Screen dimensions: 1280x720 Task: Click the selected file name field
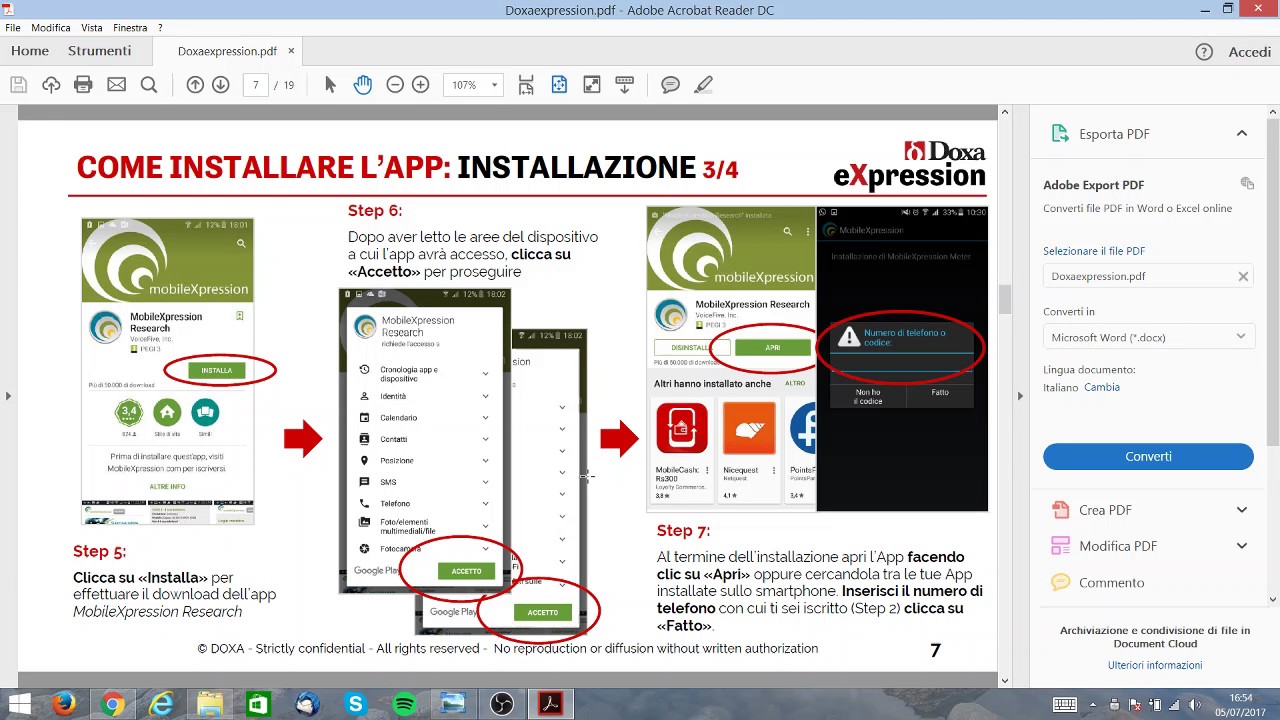(1148, 276)
